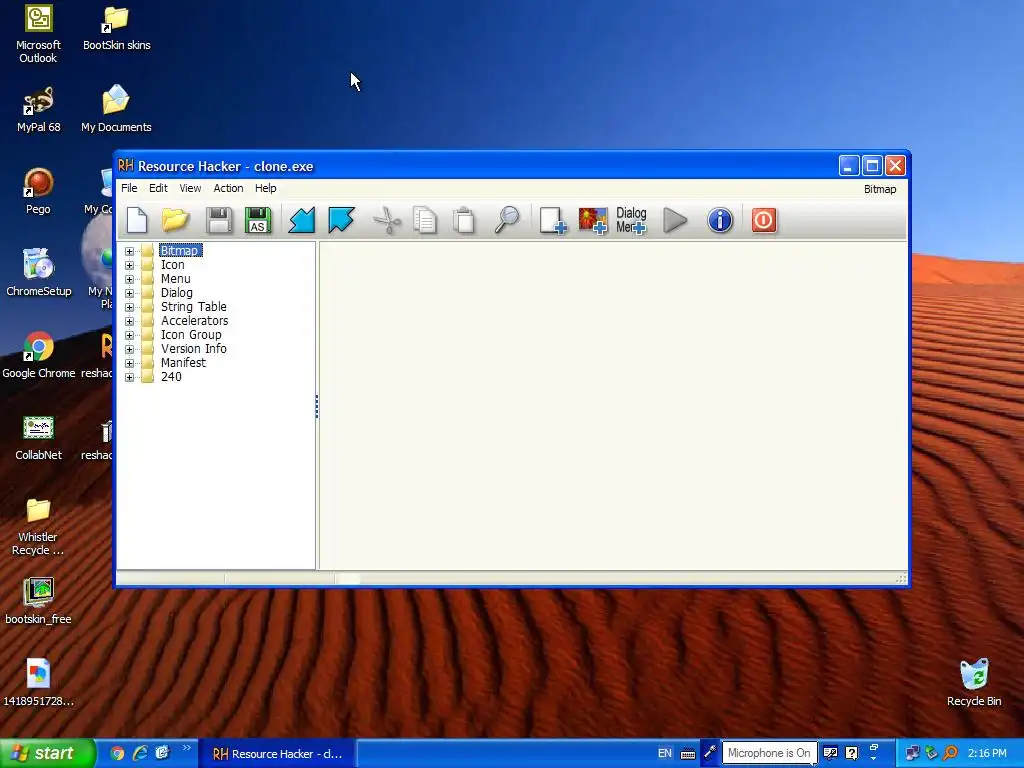Image resolution: width=1024 pixels, height=768 pixels.
Task: Add a new image resource icon
Action: [x=593, y=220]
